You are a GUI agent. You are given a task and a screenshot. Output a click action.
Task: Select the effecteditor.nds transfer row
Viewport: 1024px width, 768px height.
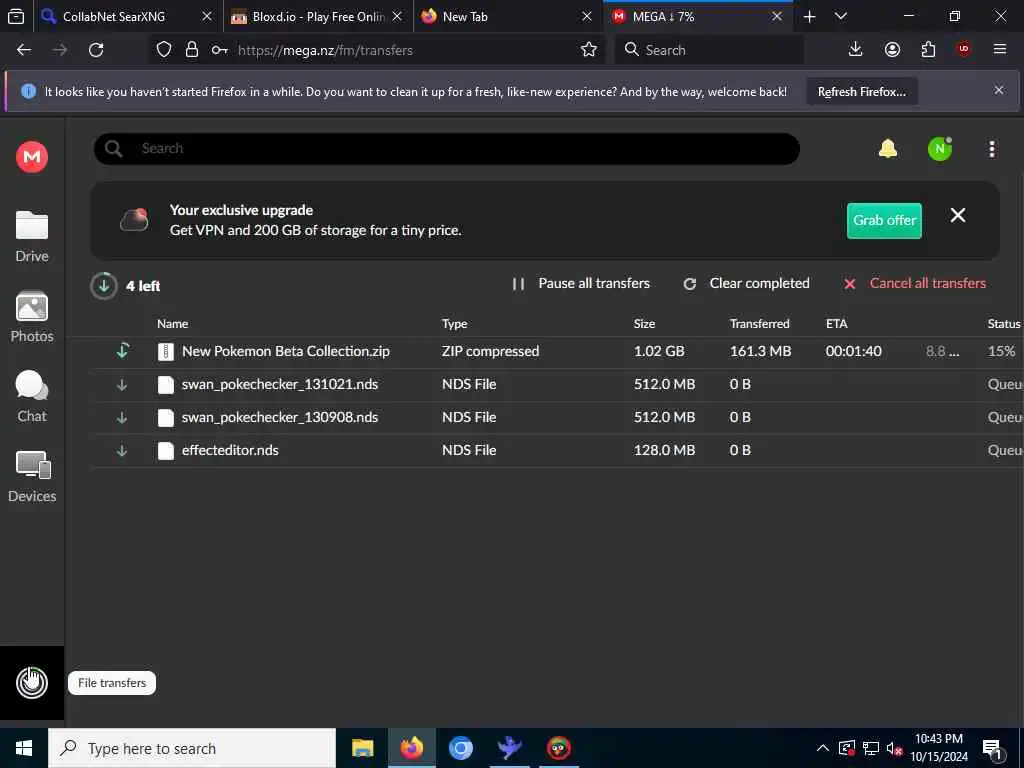557,451
